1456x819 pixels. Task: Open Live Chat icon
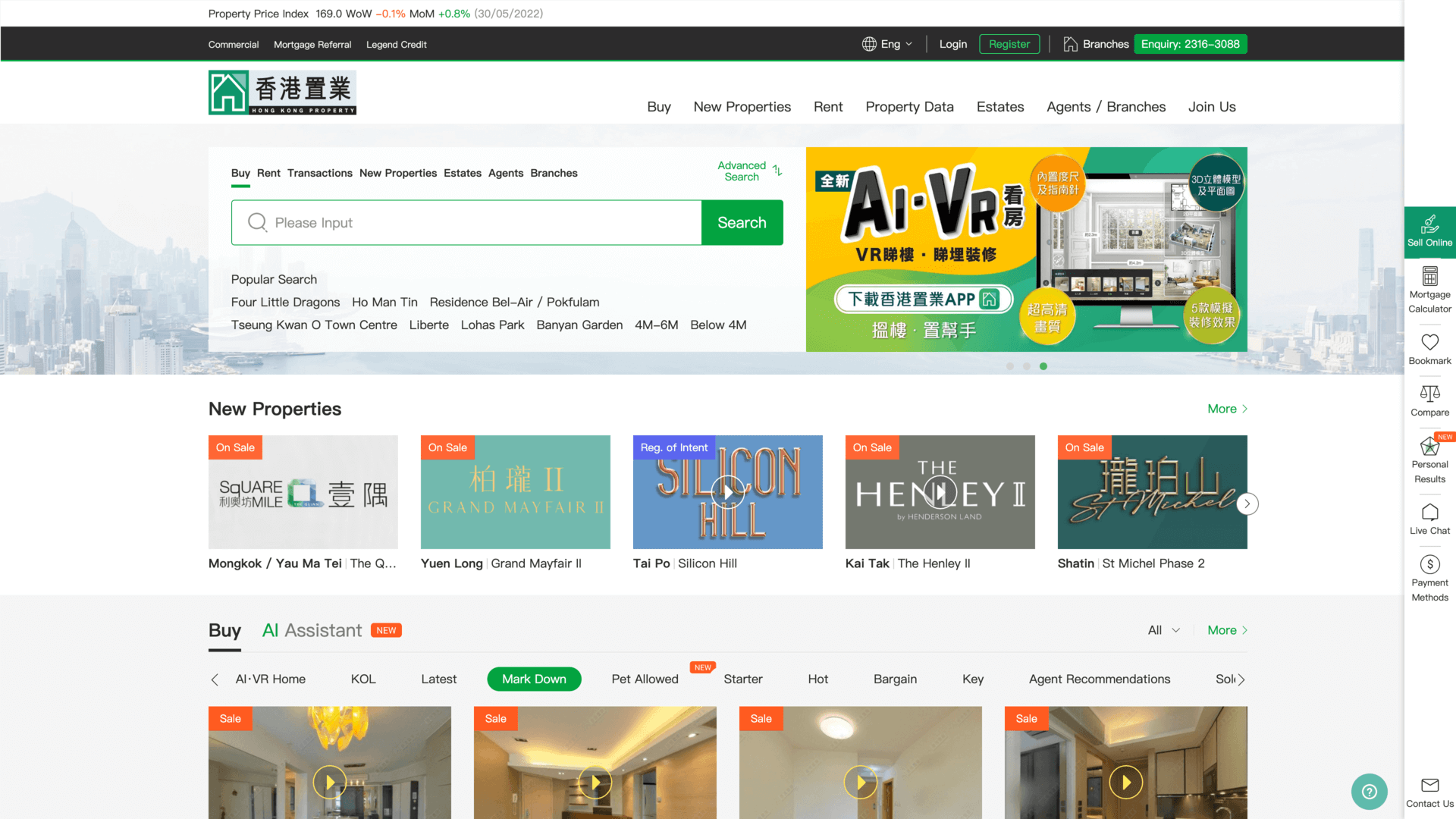coord(1429,512)
